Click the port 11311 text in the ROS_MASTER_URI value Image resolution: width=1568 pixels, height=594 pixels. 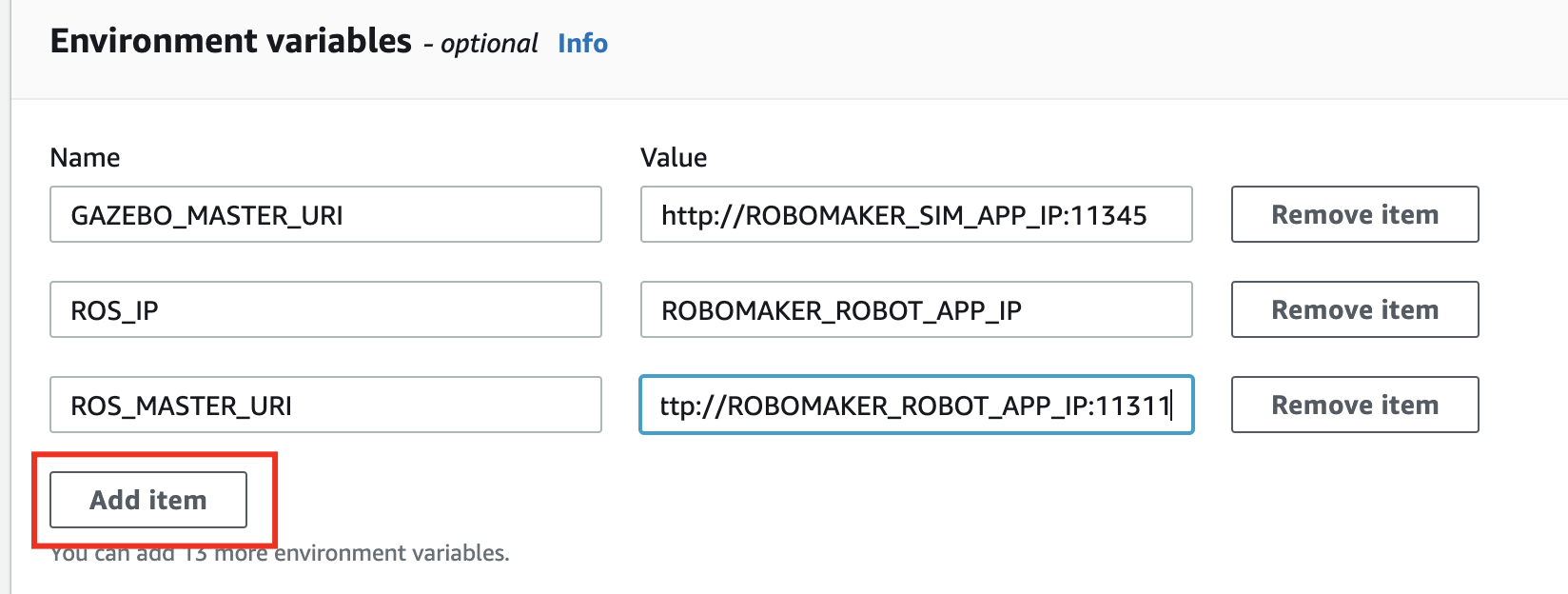point(1132,406)
